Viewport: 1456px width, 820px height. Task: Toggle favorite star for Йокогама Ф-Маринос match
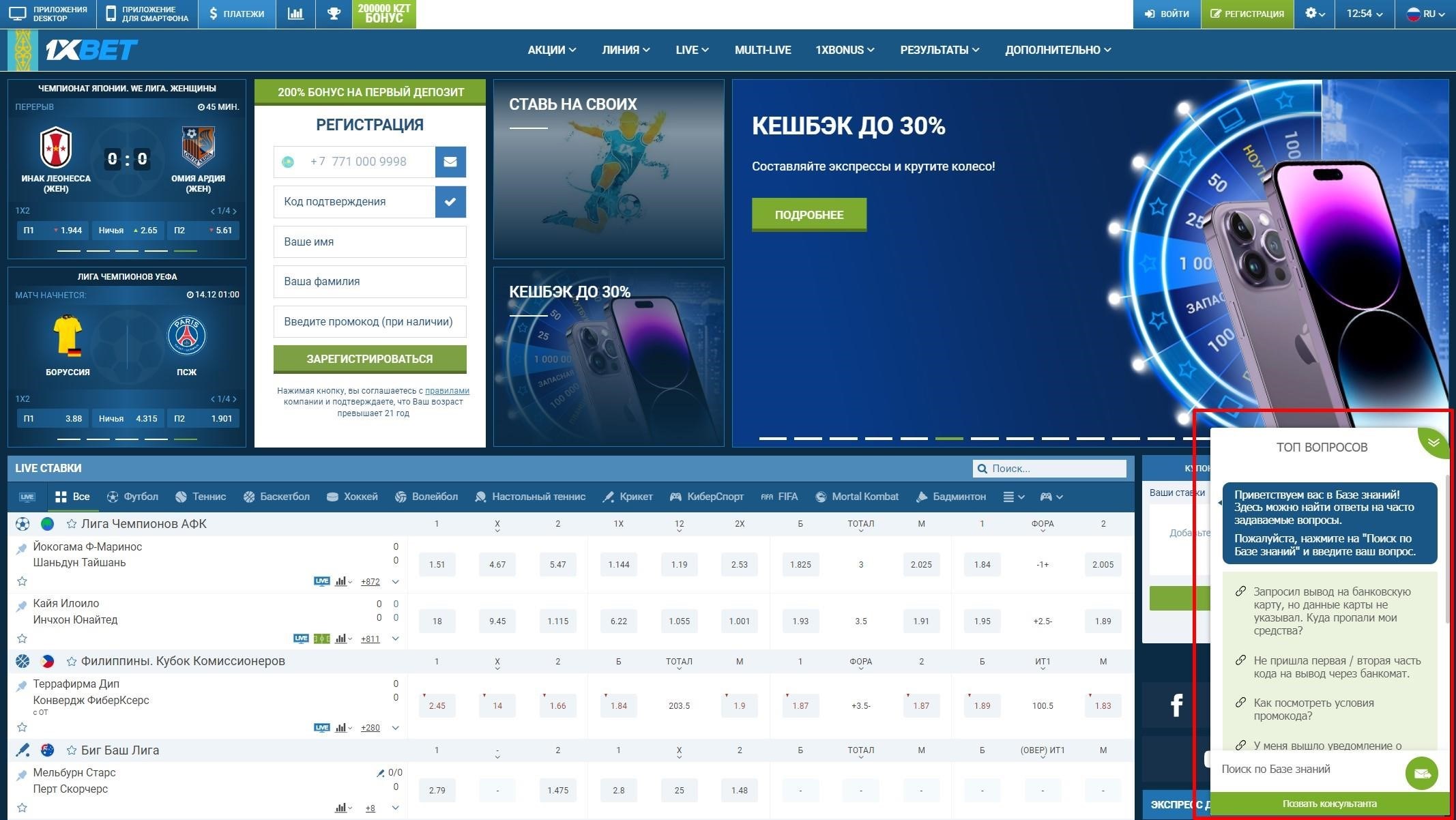tap(22, 581)
